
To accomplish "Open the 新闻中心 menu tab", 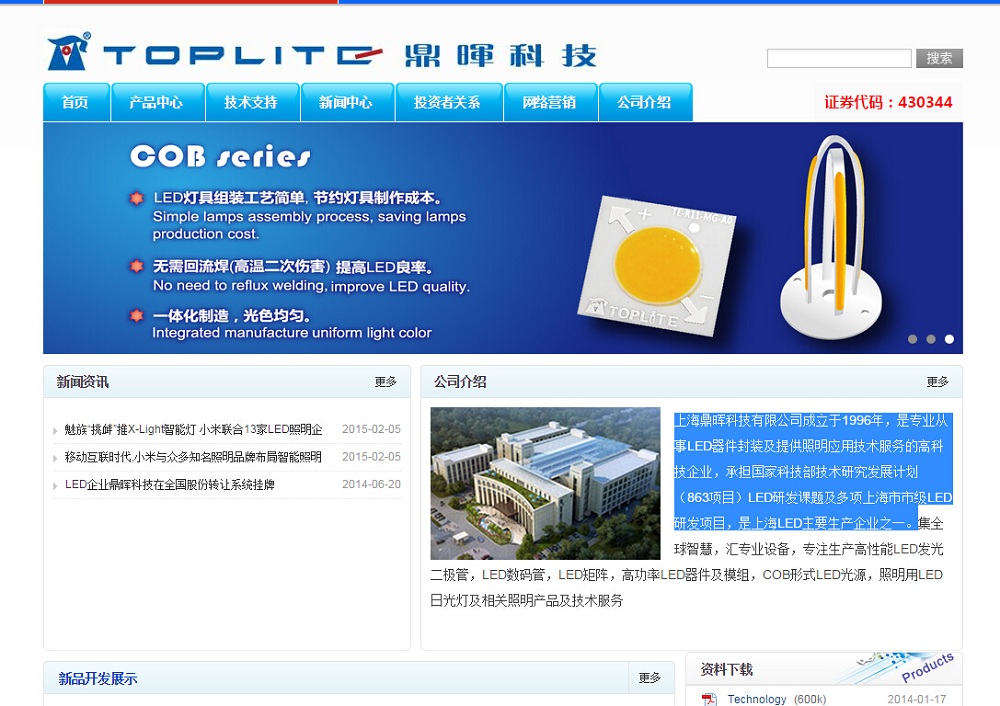I will [x=346, y=102].
